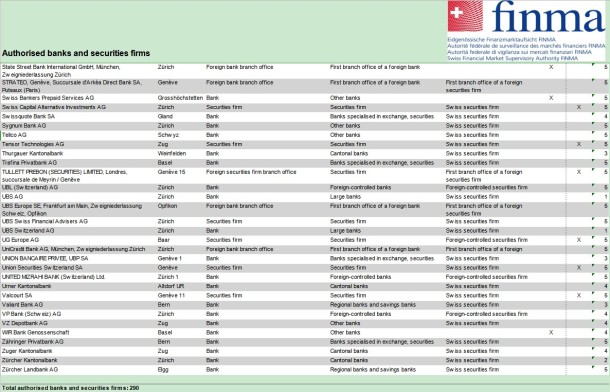Screen dimensions: 610x392
Task: Select the Zürcher Kantonalbank cell
Action: (x=30, y=360)
